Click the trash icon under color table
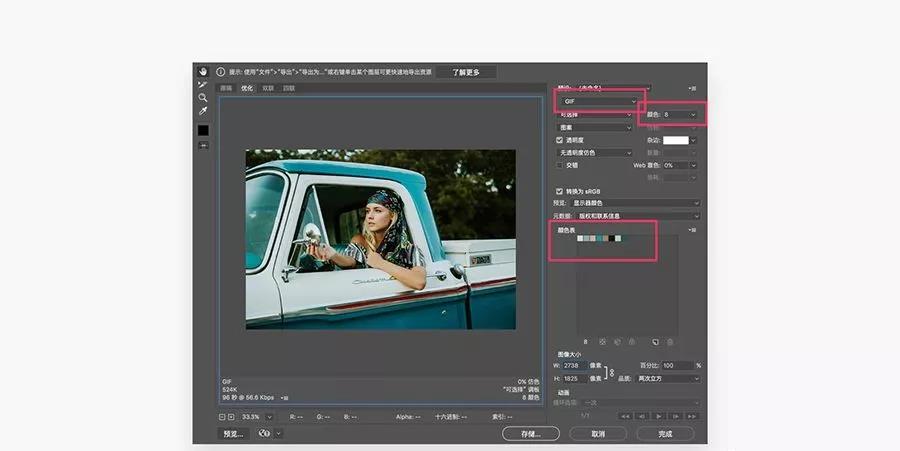The image size is (900, 451). click(671, 342)
